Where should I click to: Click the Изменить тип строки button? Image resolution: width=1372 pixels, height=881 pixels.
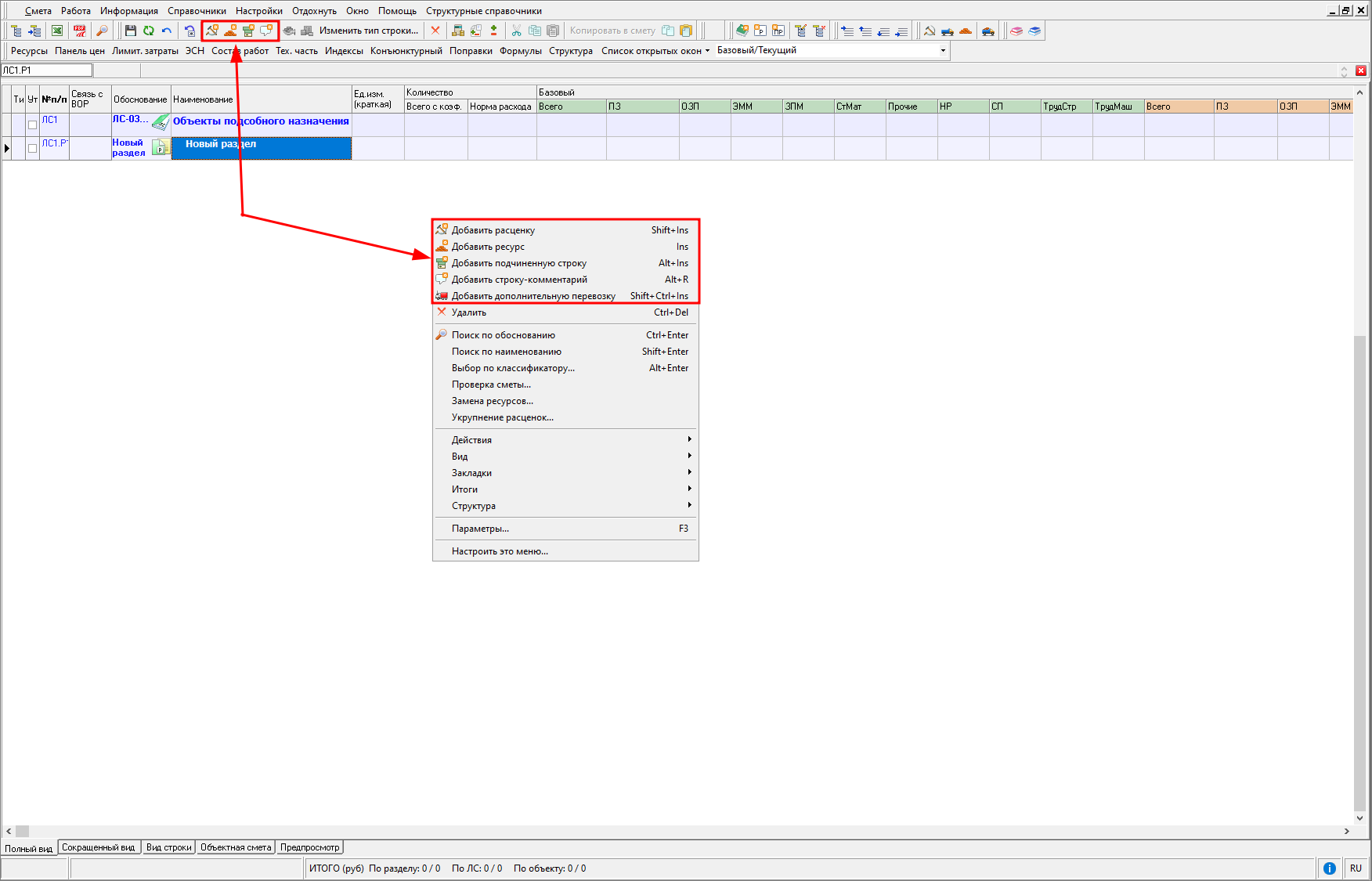pyautogui.click(x=368, y=31)
